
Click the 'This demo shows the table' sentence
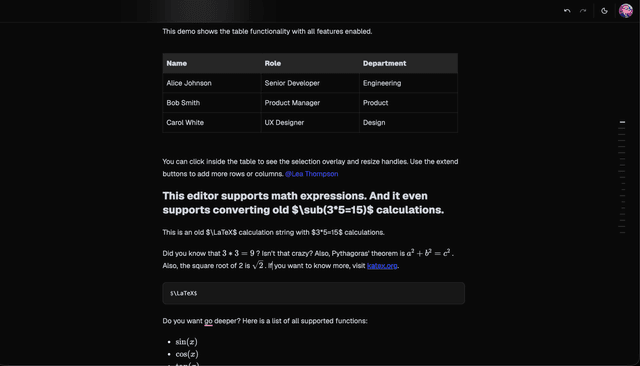tap(267, 31)
